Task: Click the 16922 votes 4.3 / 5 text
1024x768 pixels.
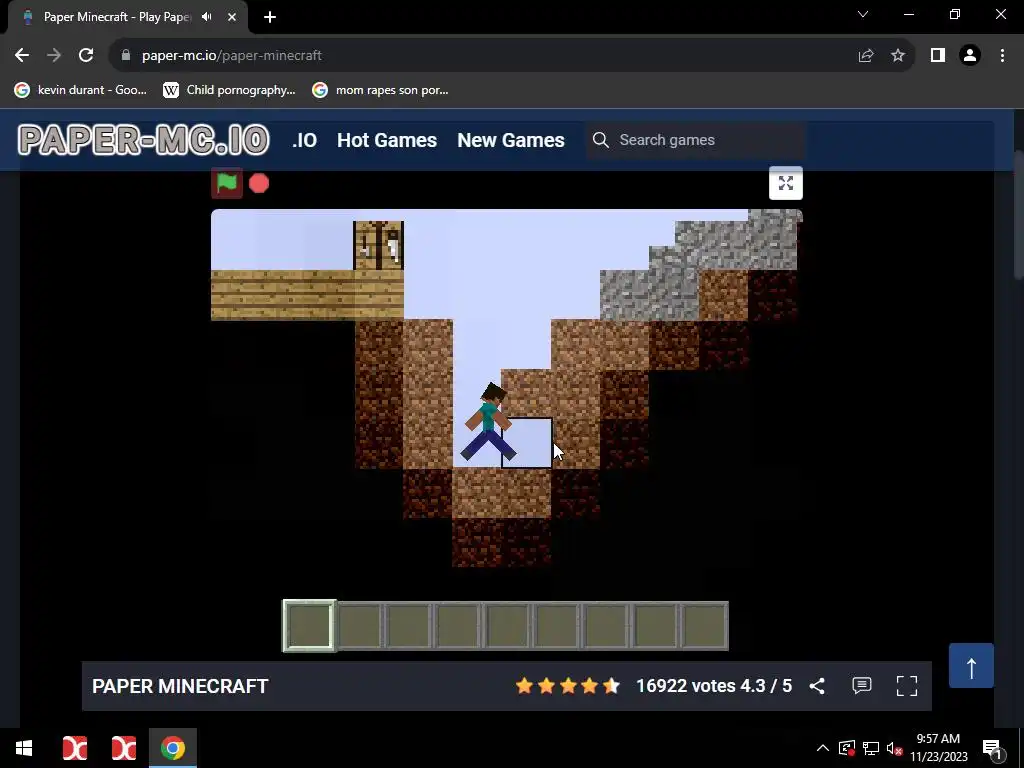Action: point(714,686)
